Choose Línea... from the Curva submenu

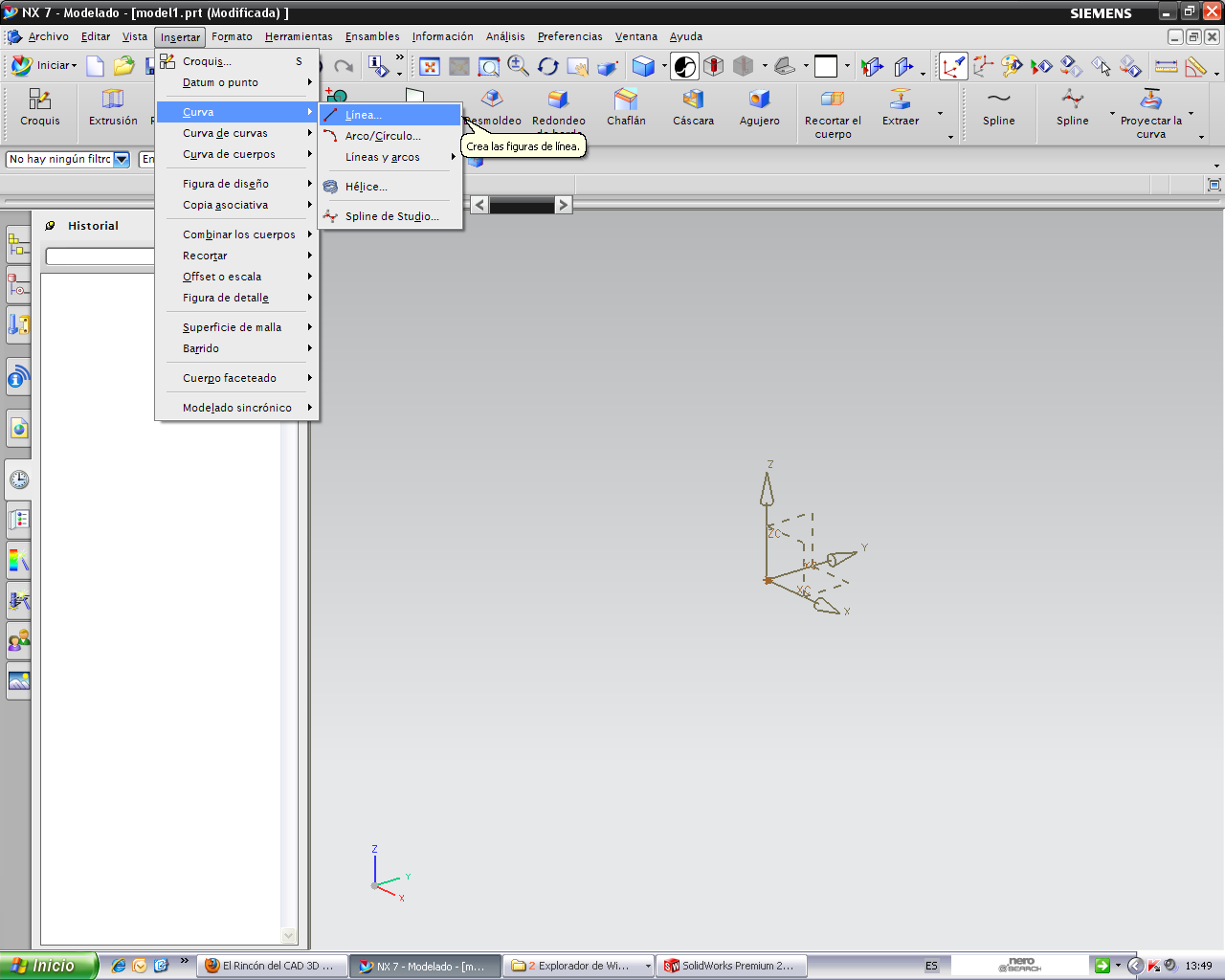point(390,115)
